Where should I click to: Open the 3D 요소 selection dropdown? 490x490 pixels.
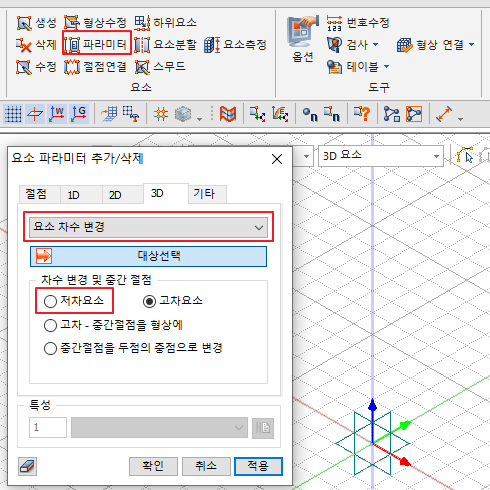point(381,156)
